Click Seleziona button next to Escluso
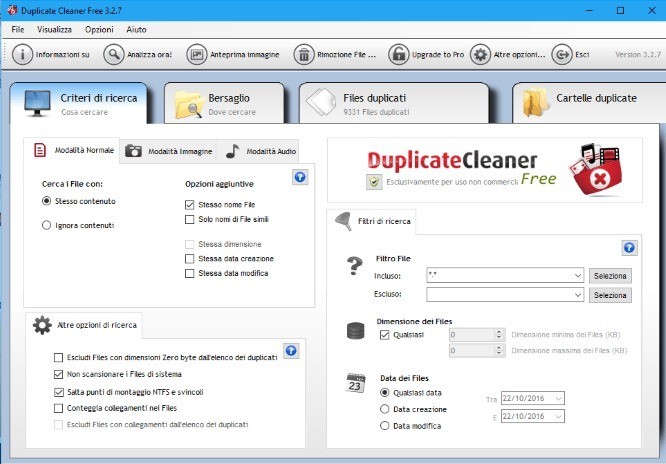The image size is (666, 464). click(610, 295)
